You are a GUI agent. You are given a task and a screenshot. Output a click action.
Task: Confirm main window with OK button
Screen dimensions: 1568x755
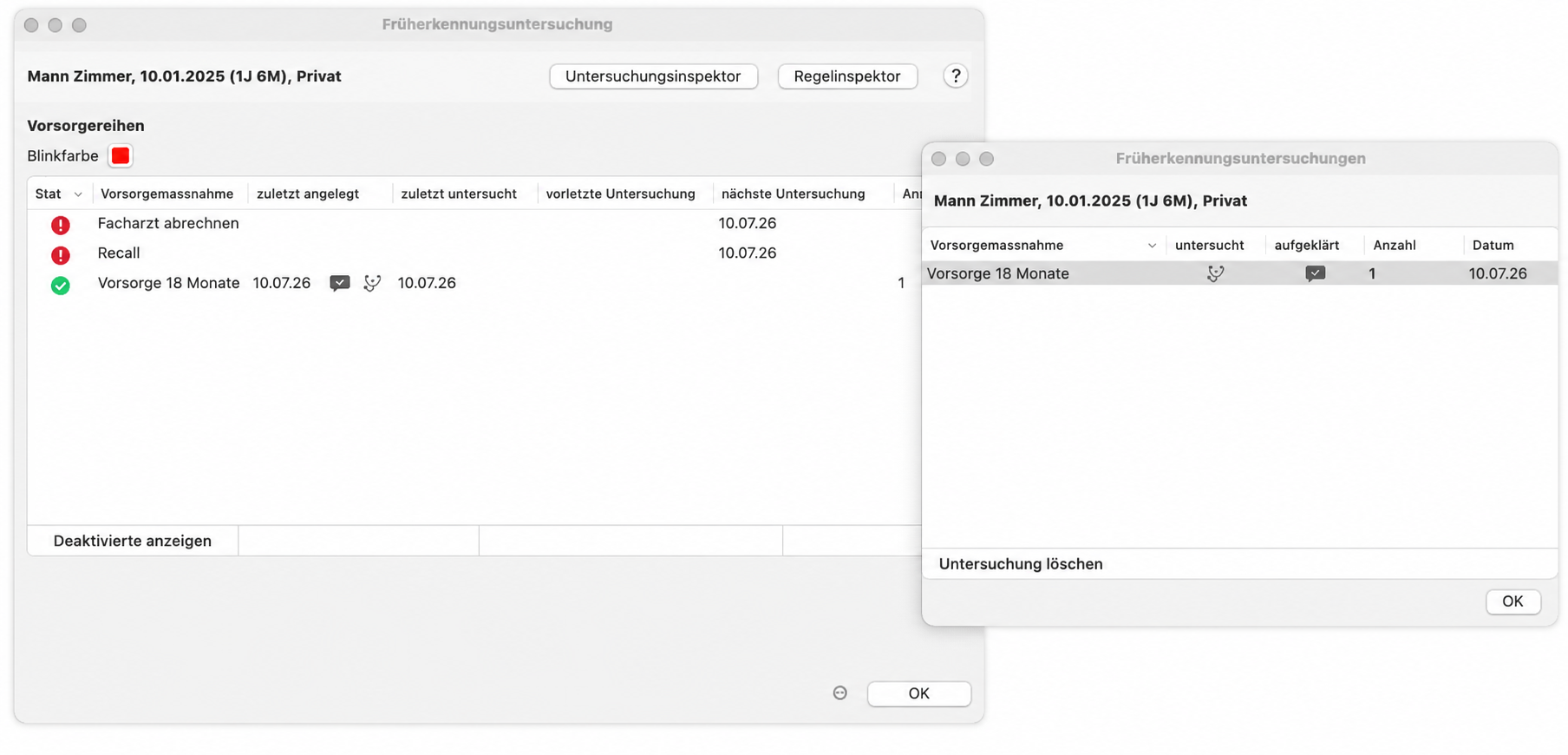(918, 693)
